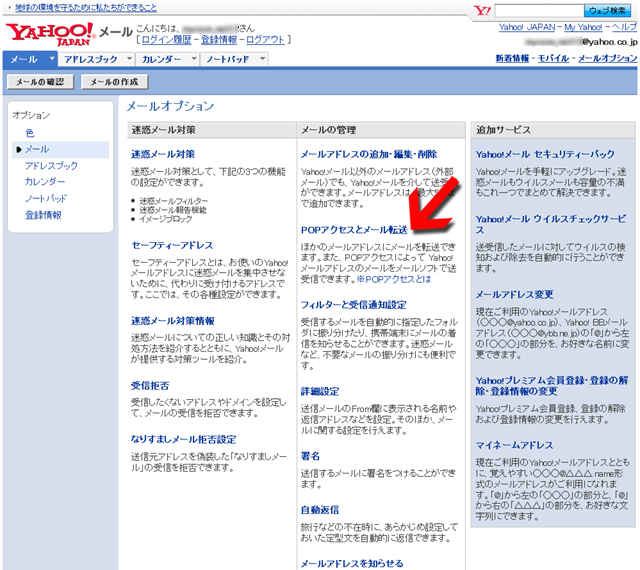Open the 登録情報 link in header
Viewport: 640px width, 570px height.
click(x=219, y=40)
